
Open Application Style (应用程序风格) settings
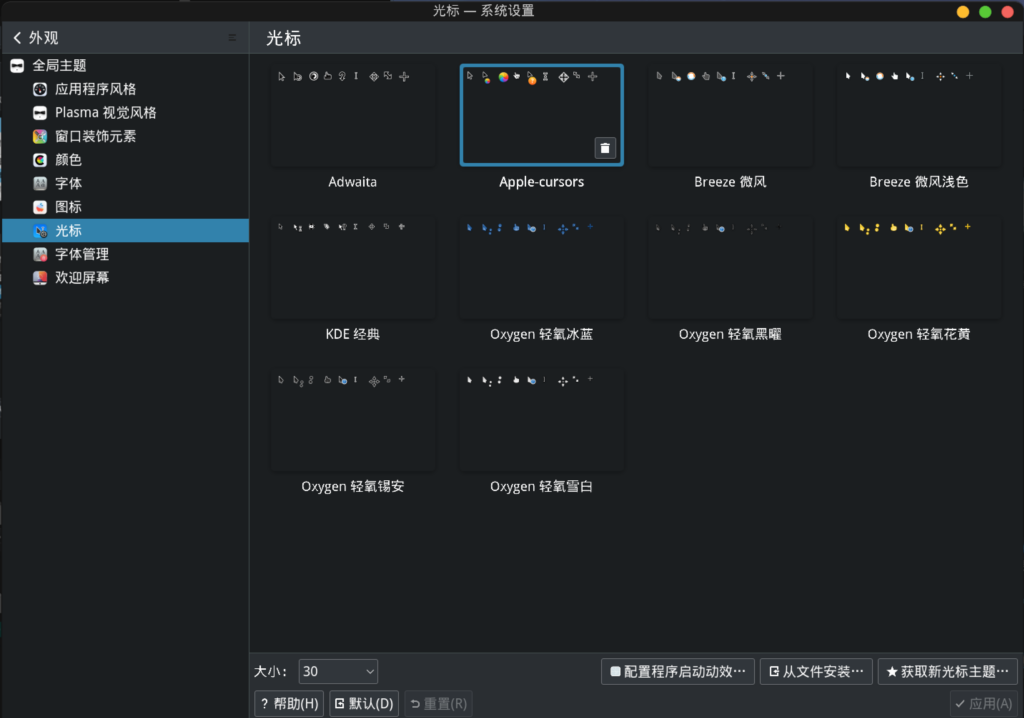pyautogui.click(x=124, y=89)
